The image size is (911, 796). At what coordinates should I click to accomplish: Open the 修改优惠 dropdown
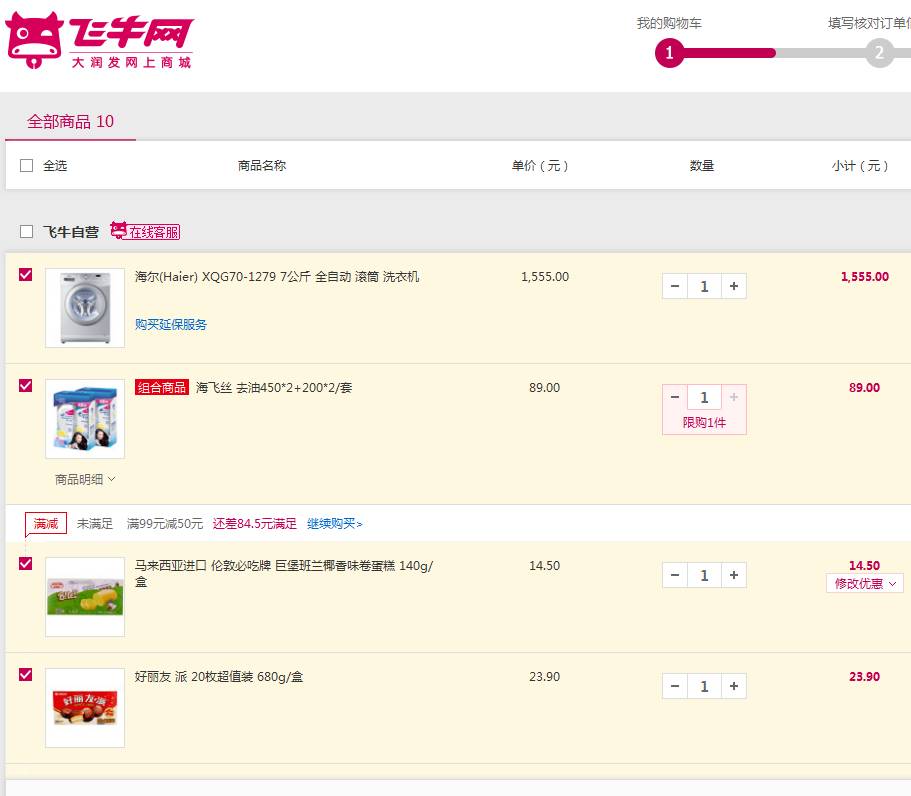[865, 583]
